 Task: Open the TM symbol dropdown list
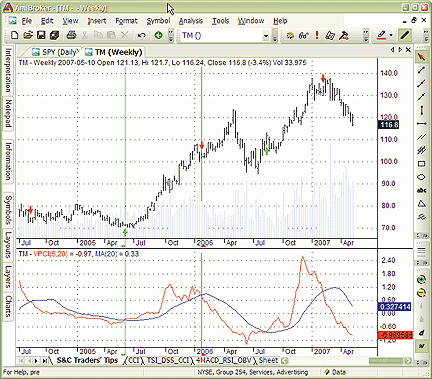266,36
